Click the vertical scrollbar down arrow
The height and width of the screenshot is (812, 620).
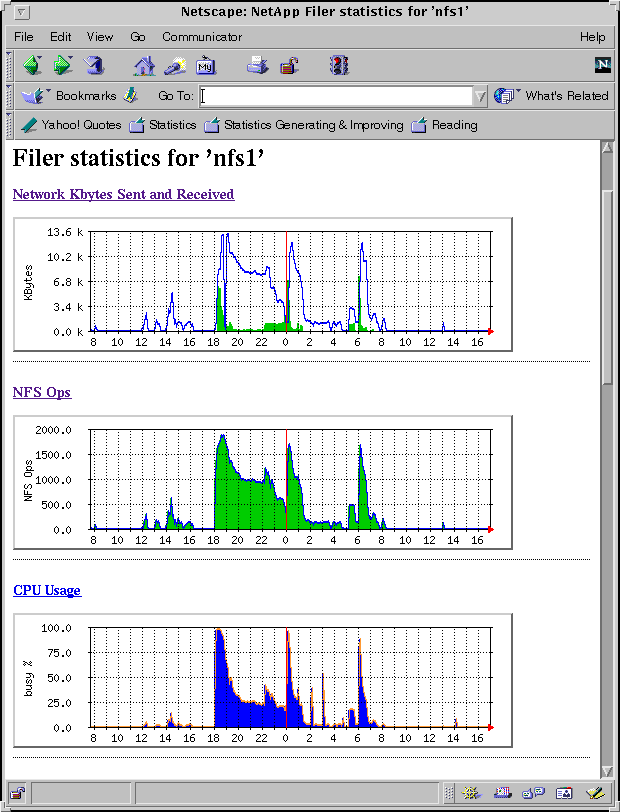pyautogui.click(x=607, y=771)
